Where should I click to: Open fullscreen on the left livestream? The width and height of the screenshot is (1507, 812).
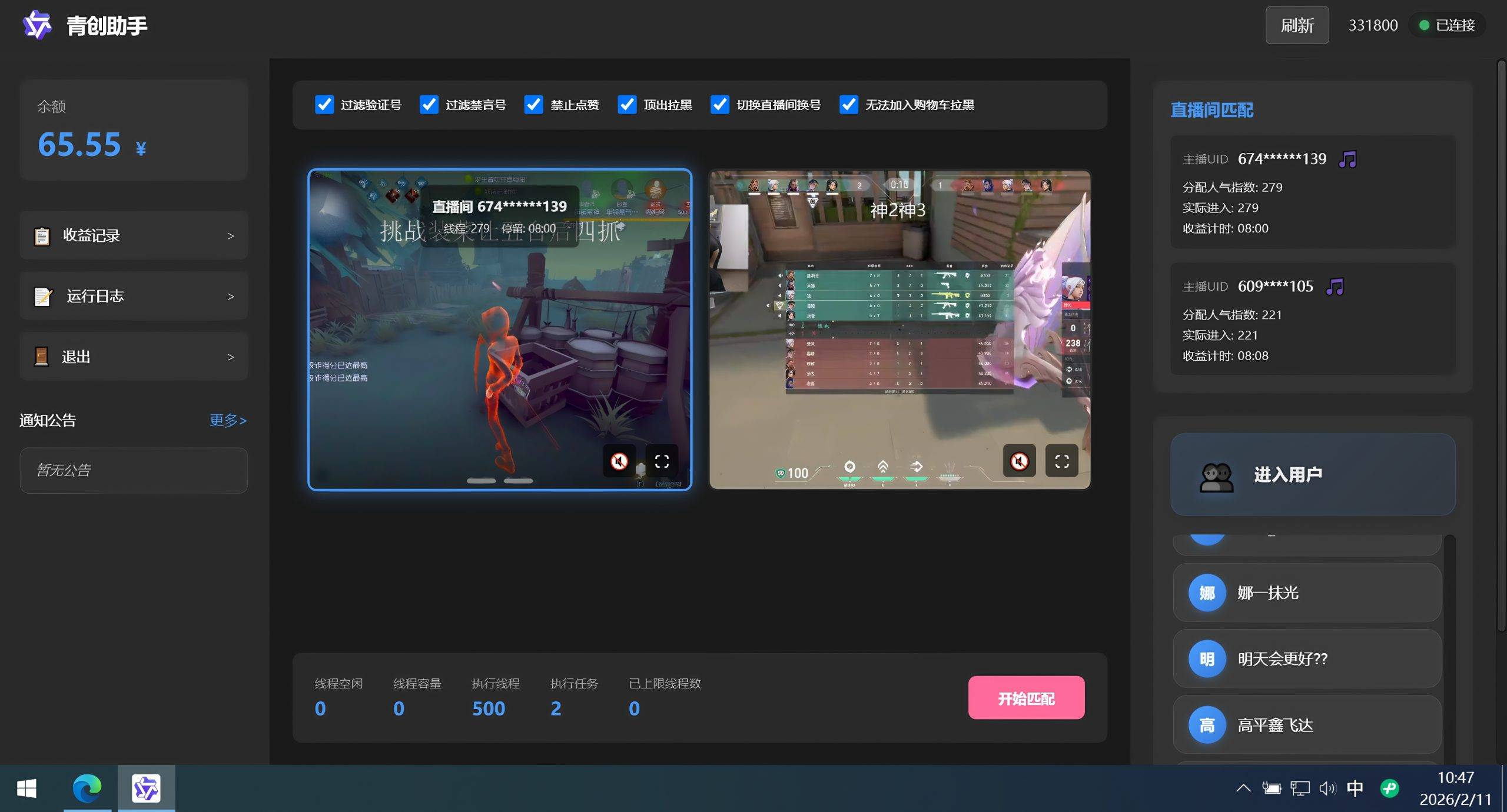(662, 461)
